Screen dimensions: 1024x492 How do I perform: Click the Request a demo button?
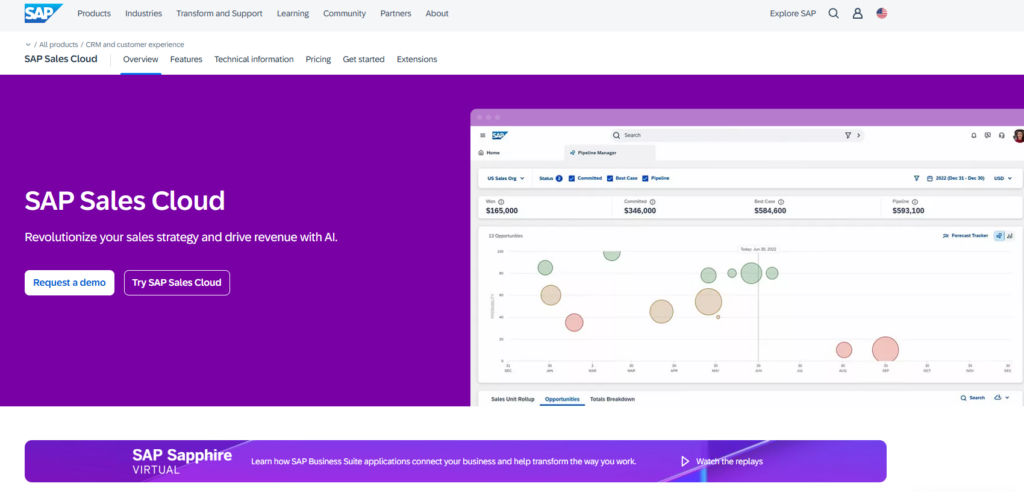[x=69, y=283]
